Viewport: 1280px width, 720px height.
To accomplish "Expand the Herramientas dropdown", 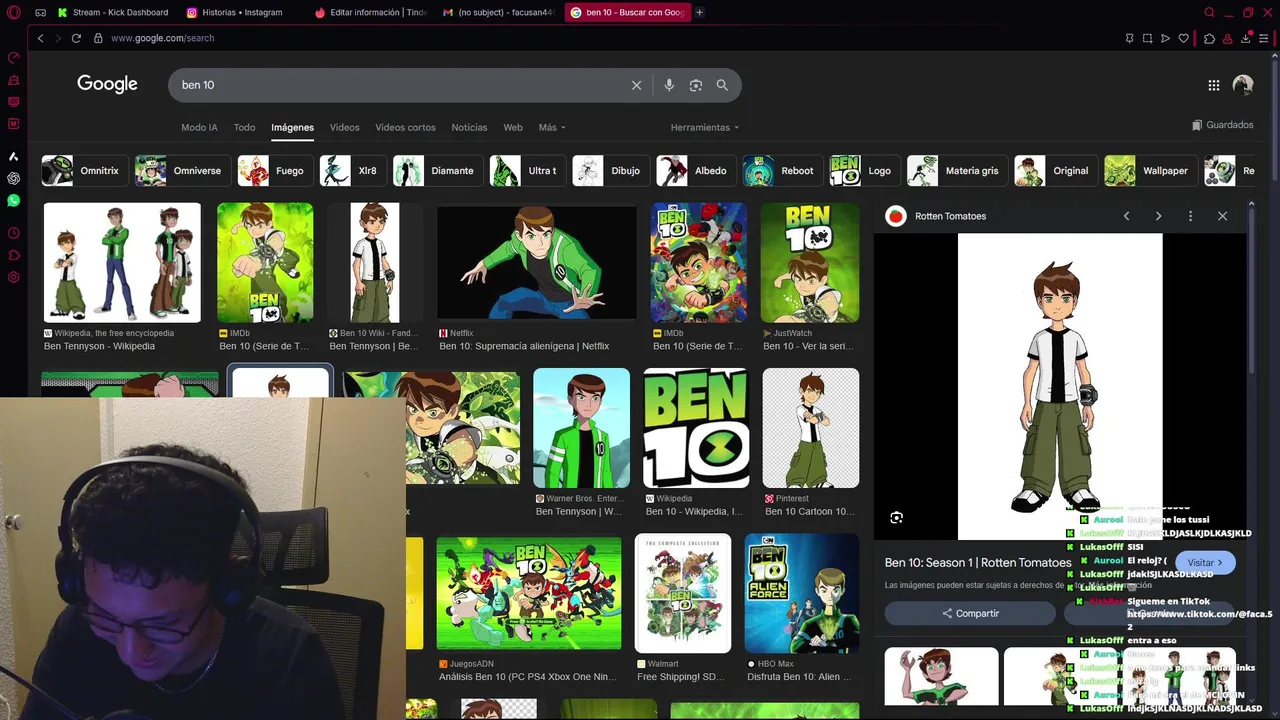I will point(705,127).
